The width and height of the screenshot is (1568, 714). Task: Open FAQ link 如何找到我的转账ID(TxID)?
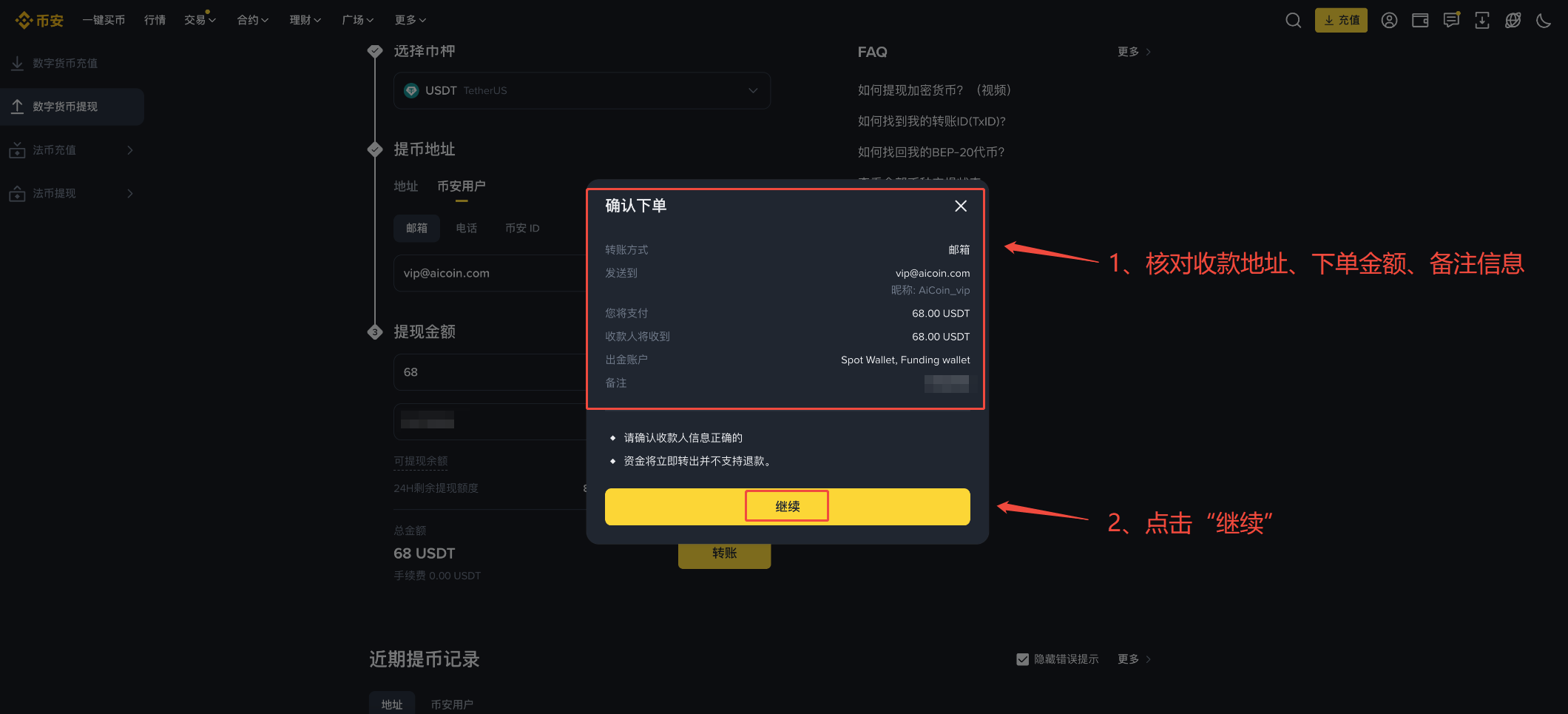coord(931,121)
